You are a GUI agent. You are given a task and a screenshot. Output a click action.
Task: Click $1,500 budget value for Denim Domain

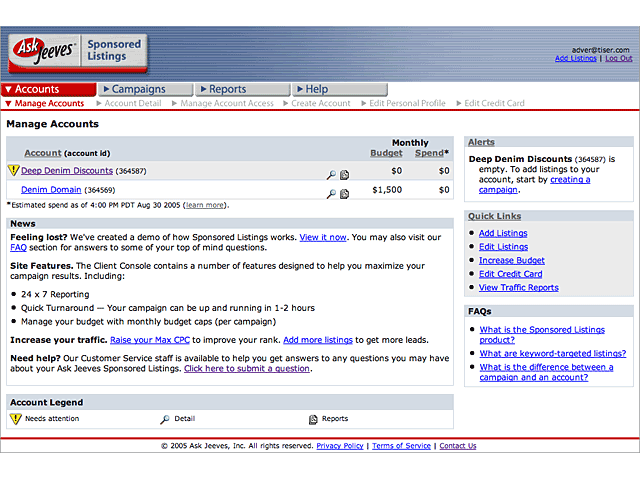point(387,190)
